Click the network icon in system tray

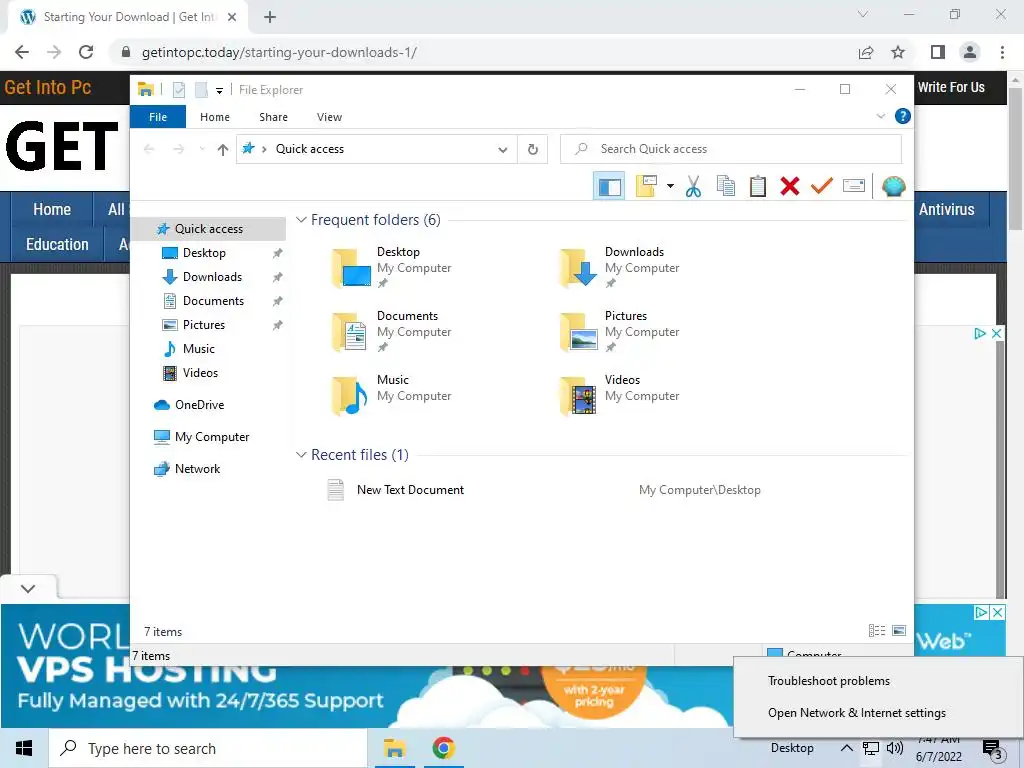(871, 748)
